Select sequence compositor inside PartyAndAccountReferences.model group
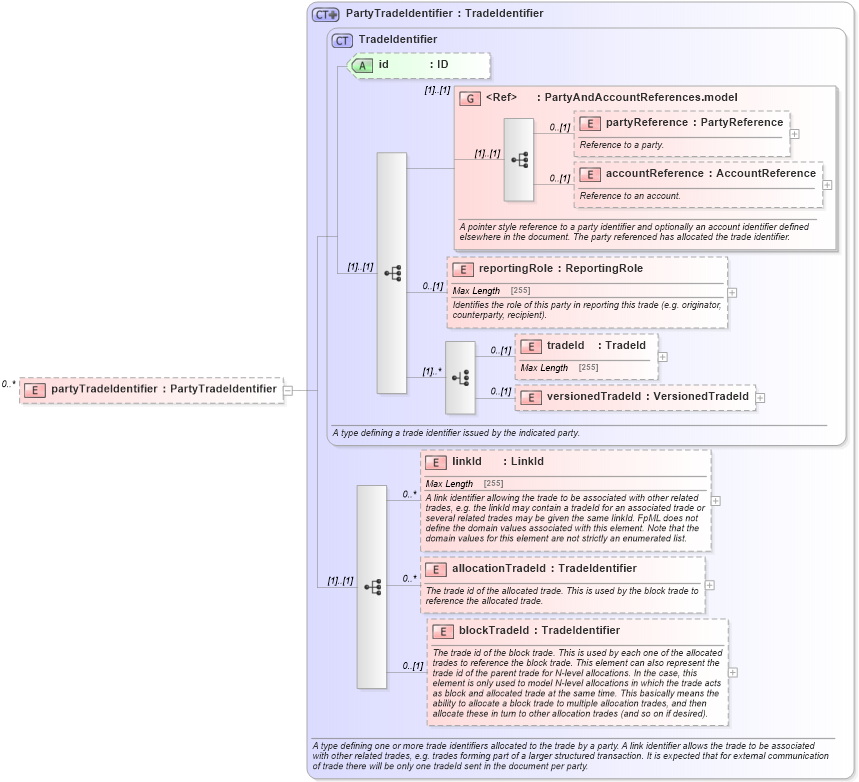The height and width of the screenshot is (782, 859). click(519, 160)
